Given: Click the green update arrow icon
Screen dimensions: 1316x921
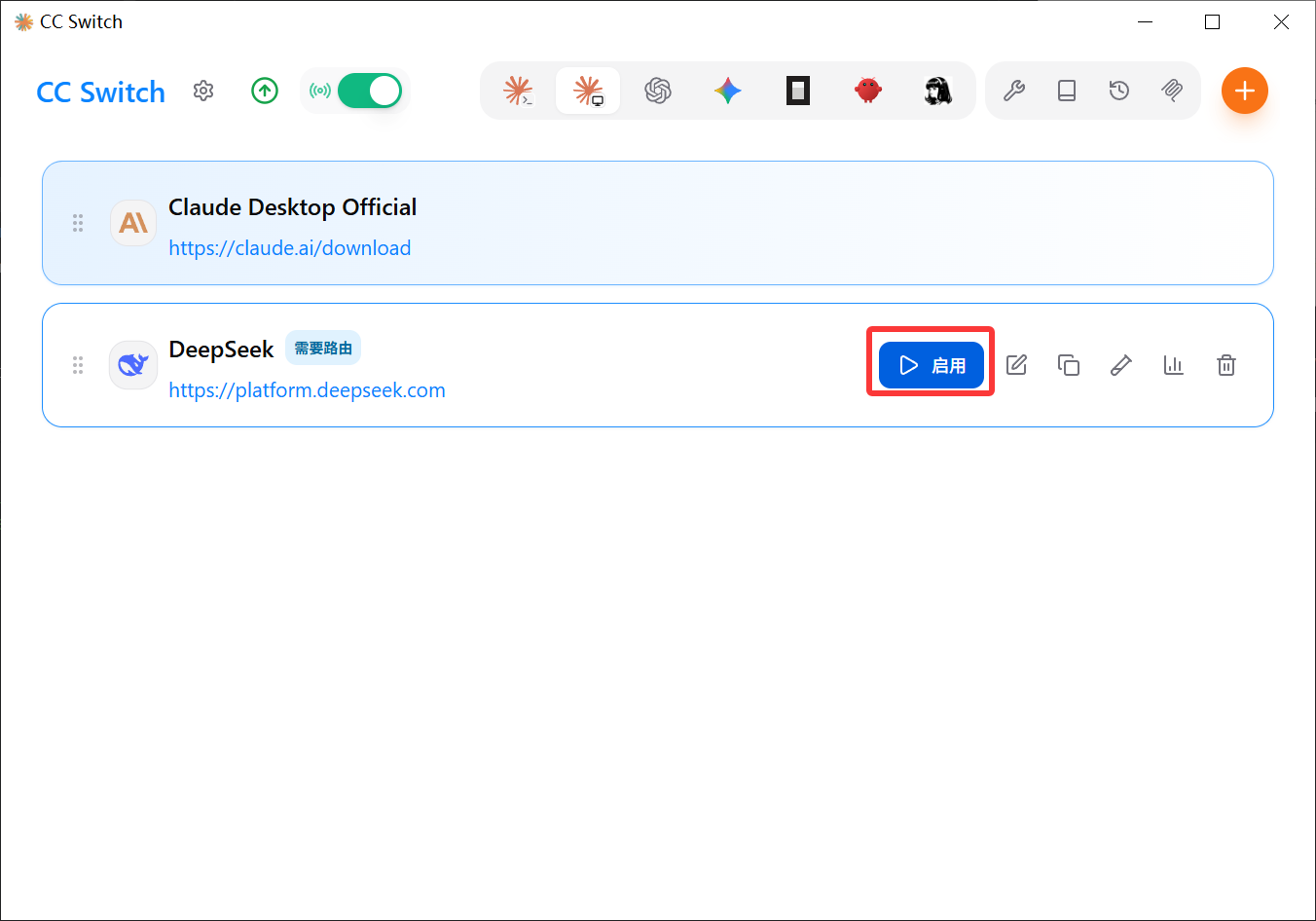Looking at the screenshot, I should coord(265,91).
